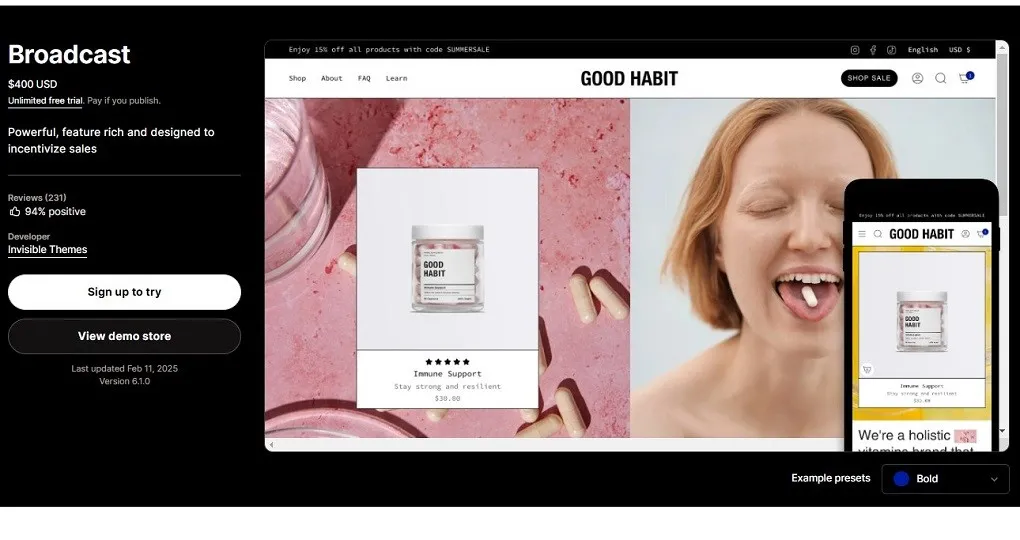
Task: Click the $30.00 product price
Action: click(x=448, y=398)
